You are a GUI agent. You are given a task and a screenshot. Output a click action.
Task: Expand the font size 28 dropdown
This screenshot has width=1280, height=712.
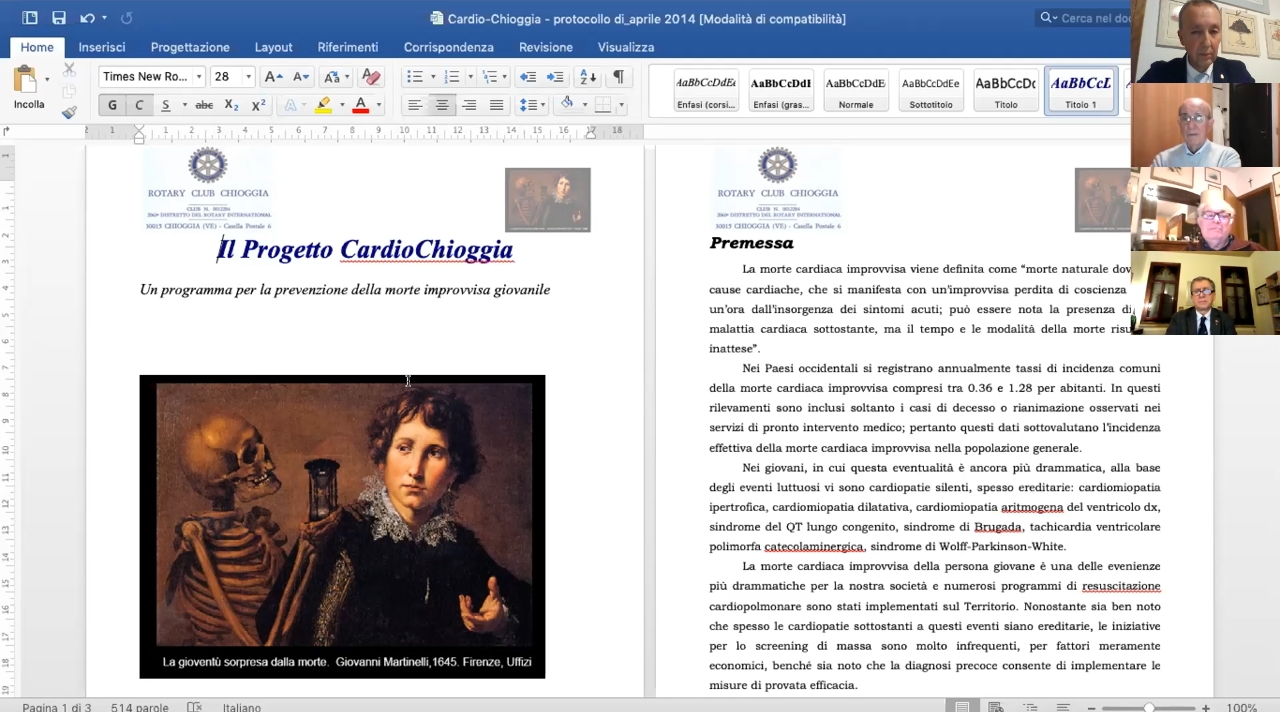[248, 77]
